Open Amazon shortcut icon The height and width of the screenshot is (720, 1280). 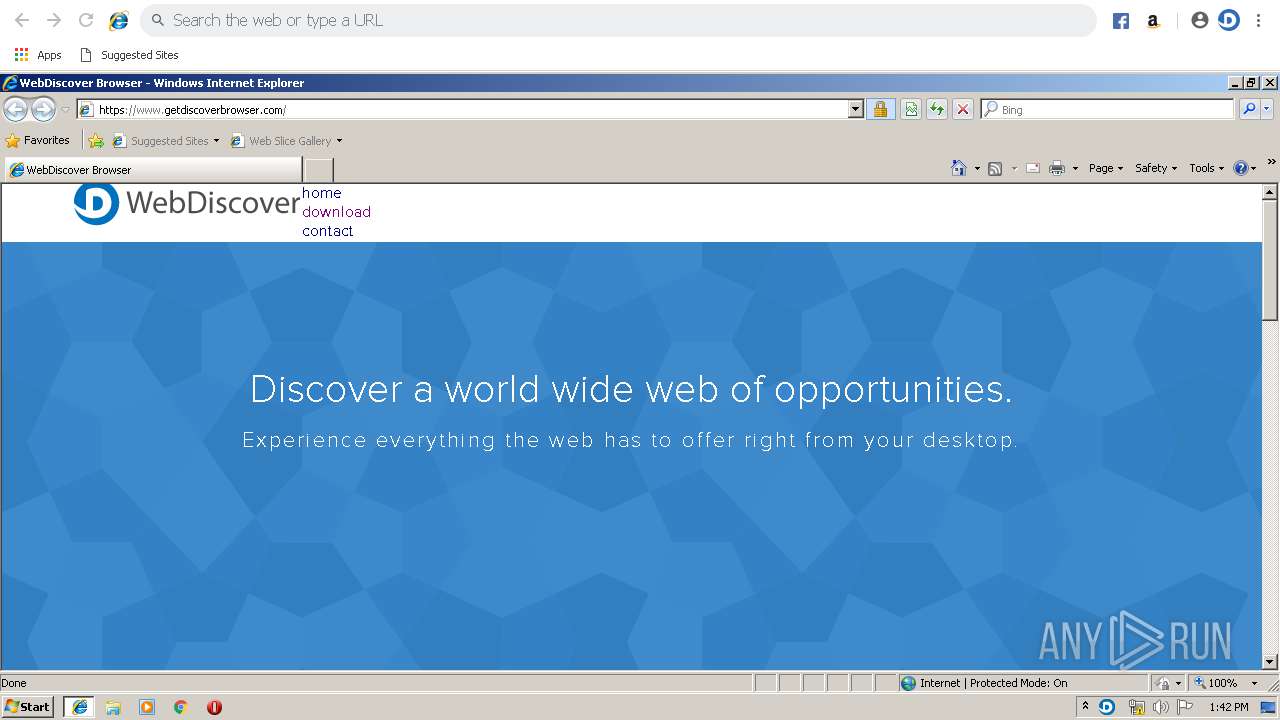coord(1153,21)
